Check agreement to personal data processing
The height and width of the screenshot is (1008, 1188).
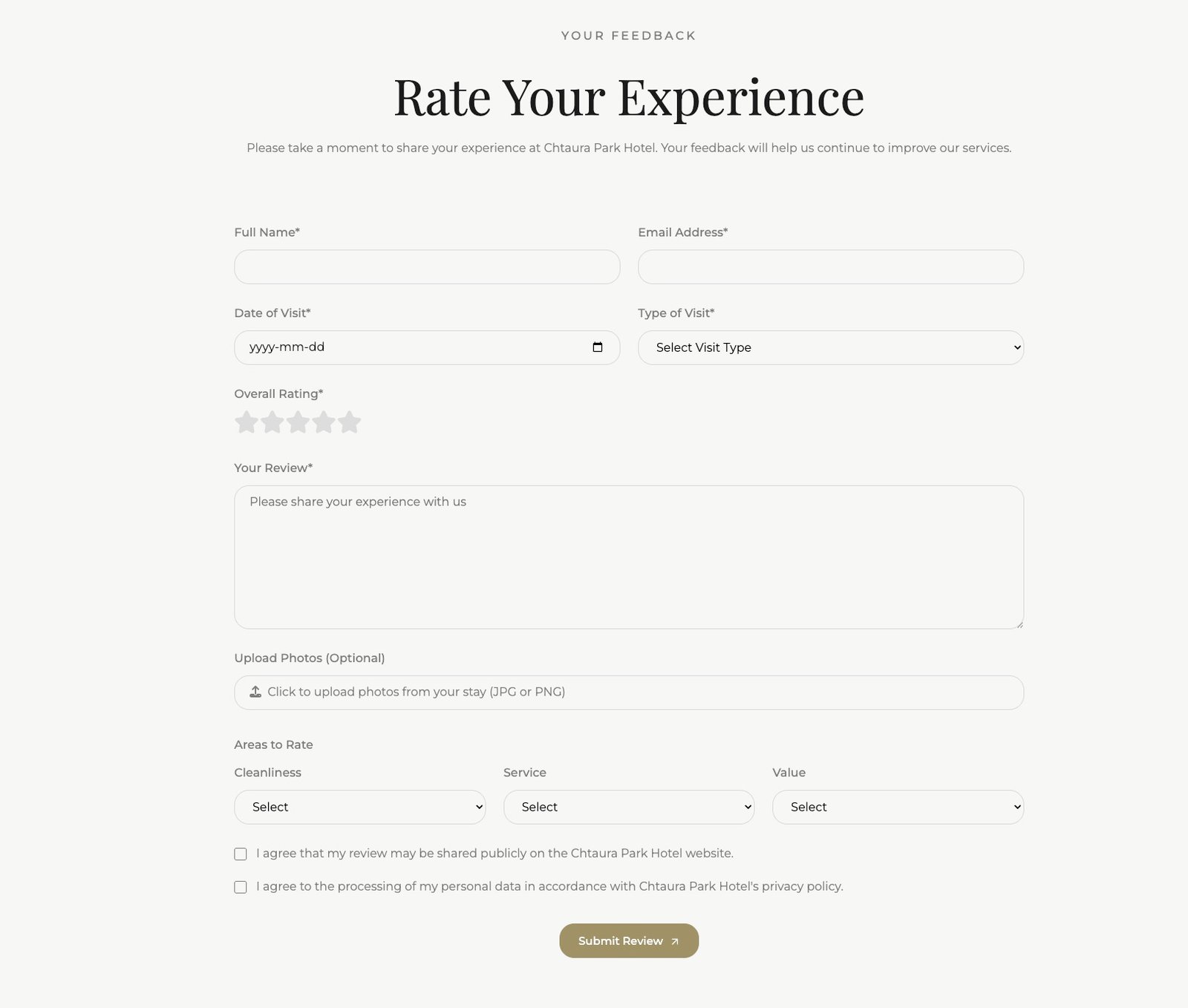pyautogui.click(x=240, y=887)
